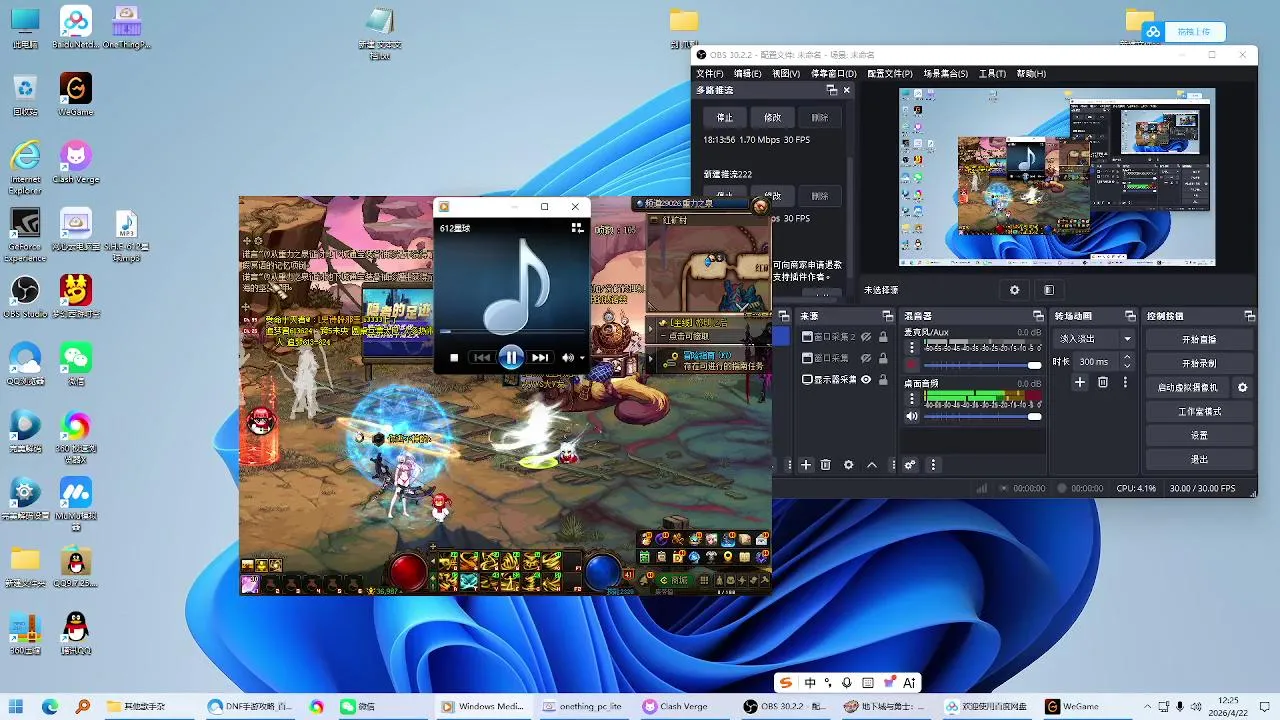This screenshot has width=1280, height=720.
Task: Mute the 桌面音频 speaker icon
Action: pyautogui.click(x=911, y=416)
